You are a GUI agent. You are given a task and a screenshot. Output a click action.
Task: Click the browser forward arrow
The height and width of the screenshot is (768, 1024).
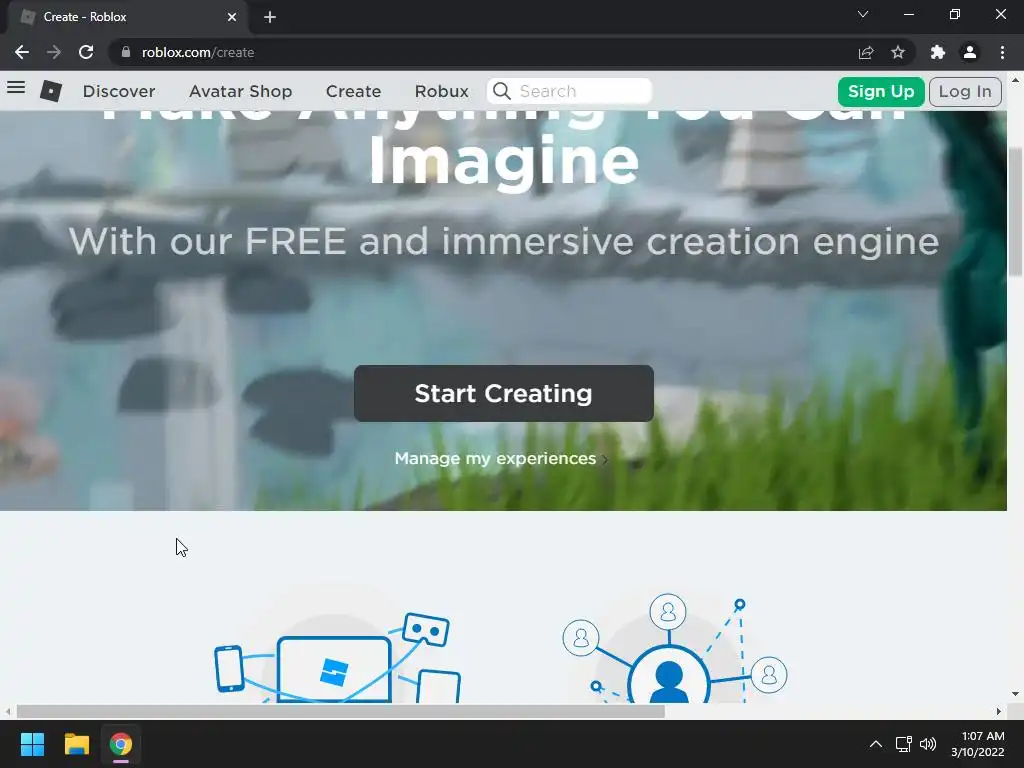[x=54, y=52]
